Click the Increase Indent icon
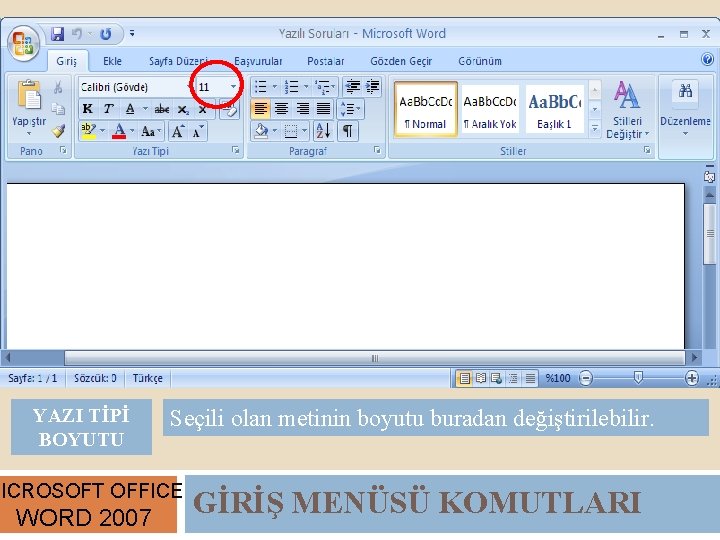 pyautogui.click(x=372, y=86)
